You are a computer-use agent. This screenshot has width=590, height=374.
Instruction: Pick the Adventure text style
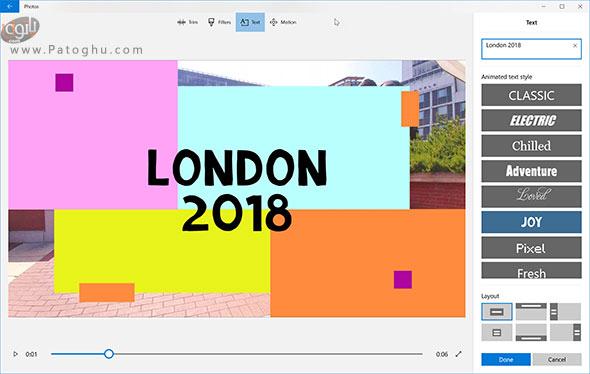[x=531, y=171]
